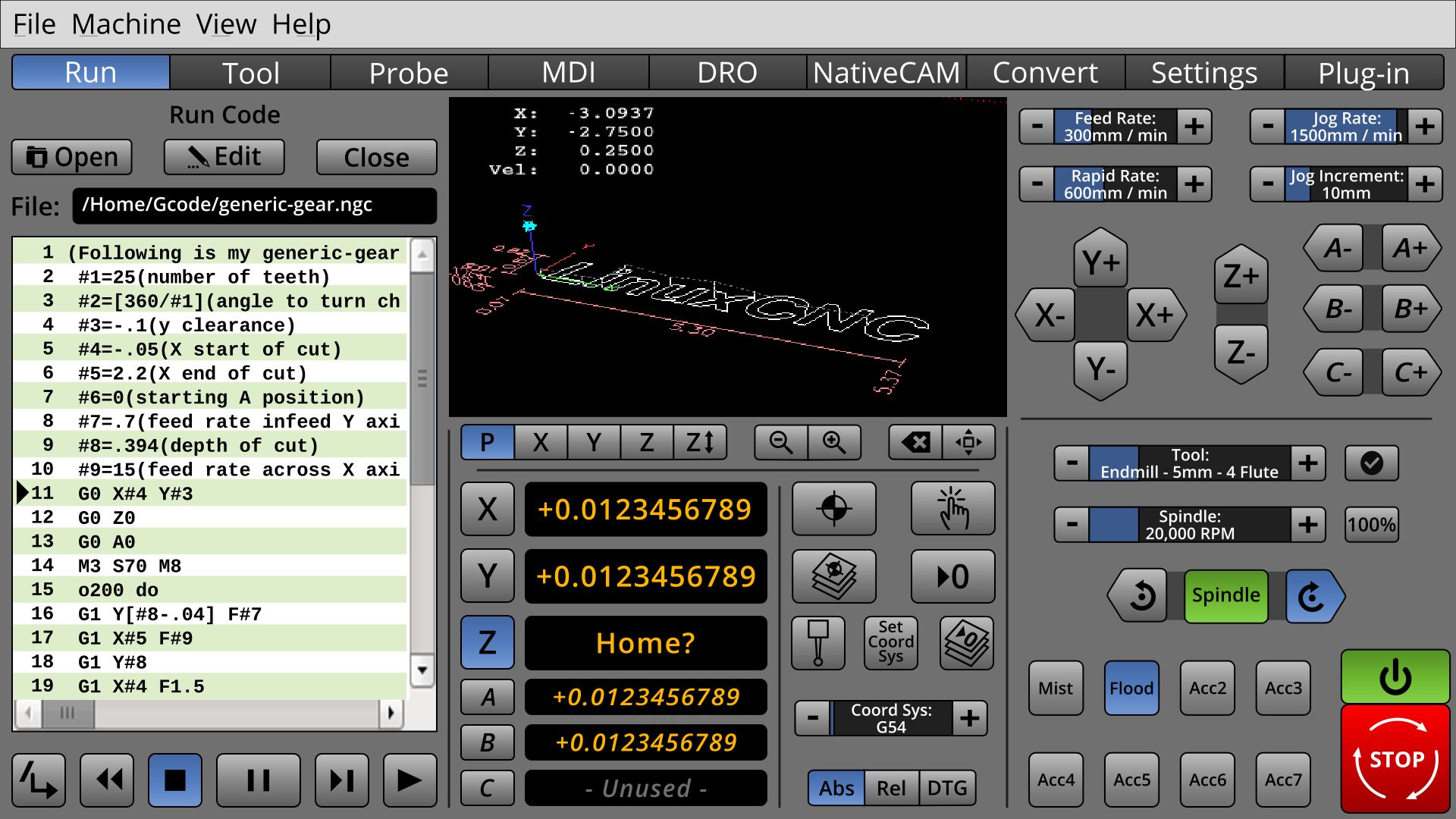Click the go-to-zero arrow icon
The height and width of the screenshot is (819, 1456).
tap(952, 576)
